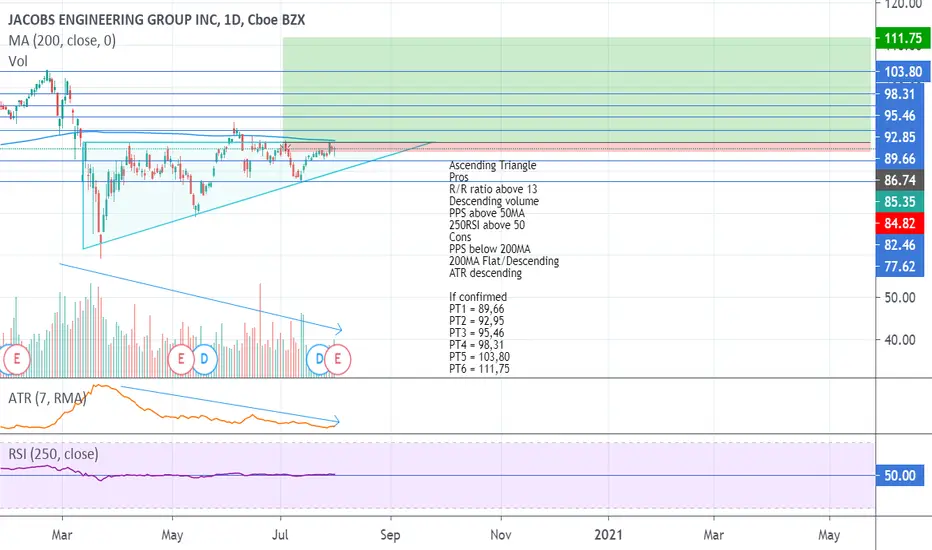Open the MA (200, close, 0) indicator label
932x550 pixels.
click(x=62, y=40)
